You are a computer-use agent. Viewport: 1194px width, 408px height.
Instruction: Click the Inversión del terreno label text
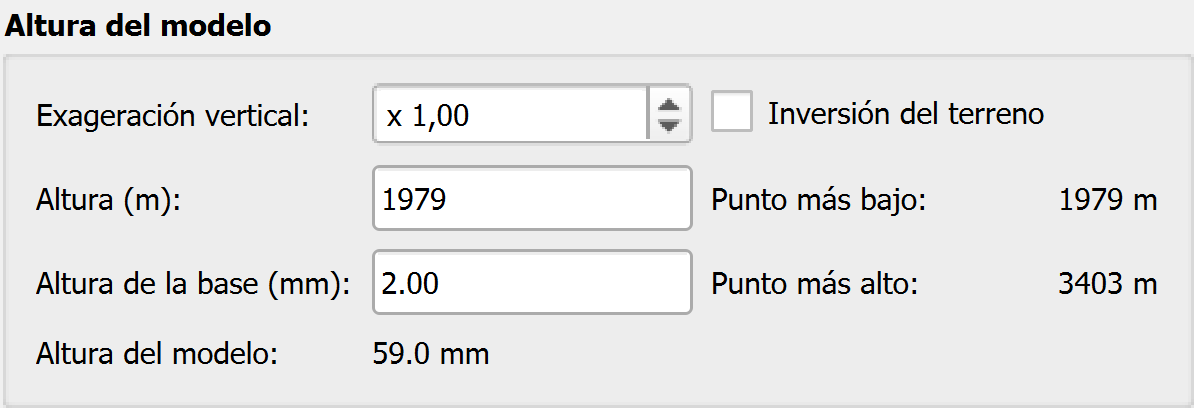[x=905, y=113]
